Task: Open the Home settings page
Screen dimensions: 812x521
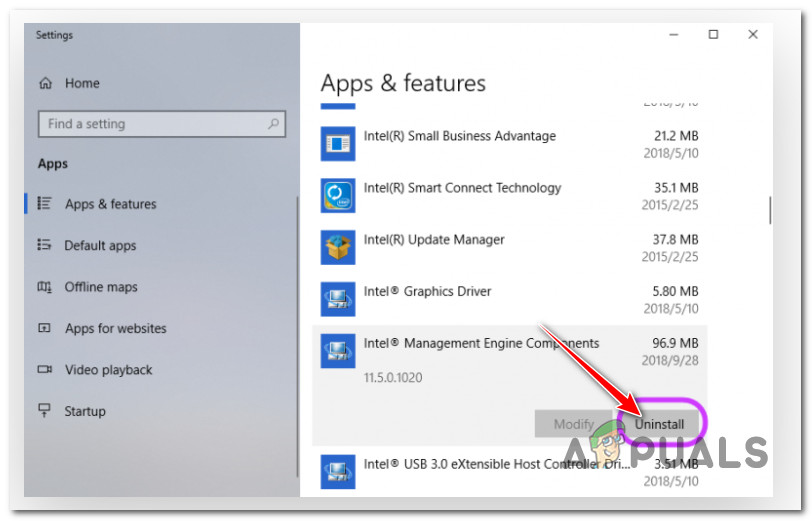Action: [82, 83]
